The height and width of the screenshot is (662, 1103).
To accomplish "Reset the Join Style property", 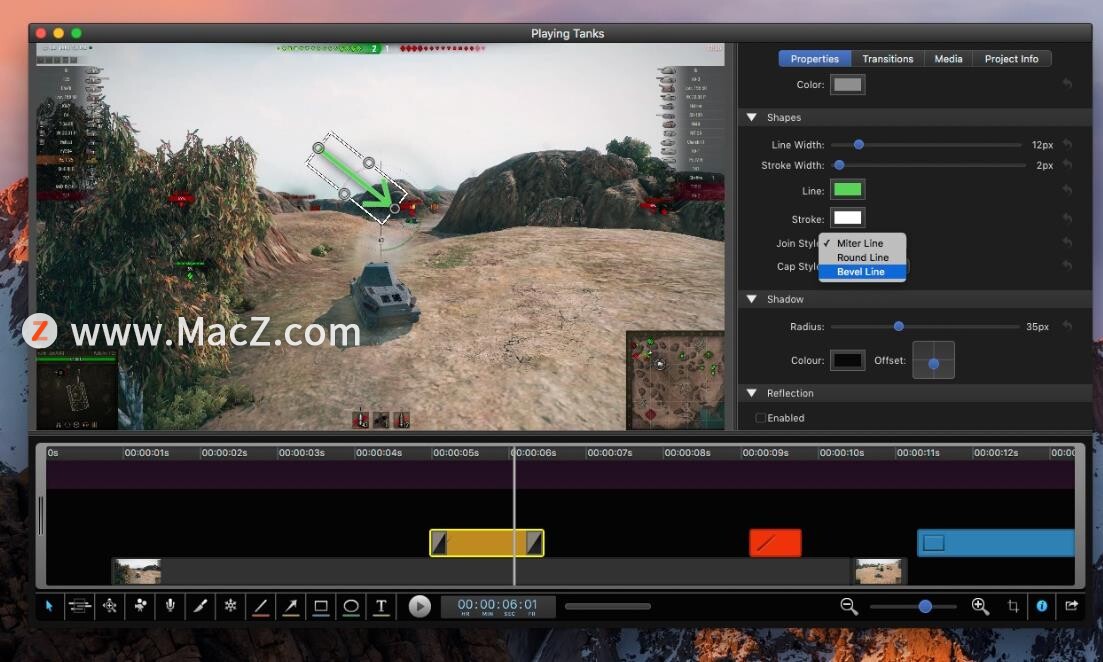I will [1067, 242].
